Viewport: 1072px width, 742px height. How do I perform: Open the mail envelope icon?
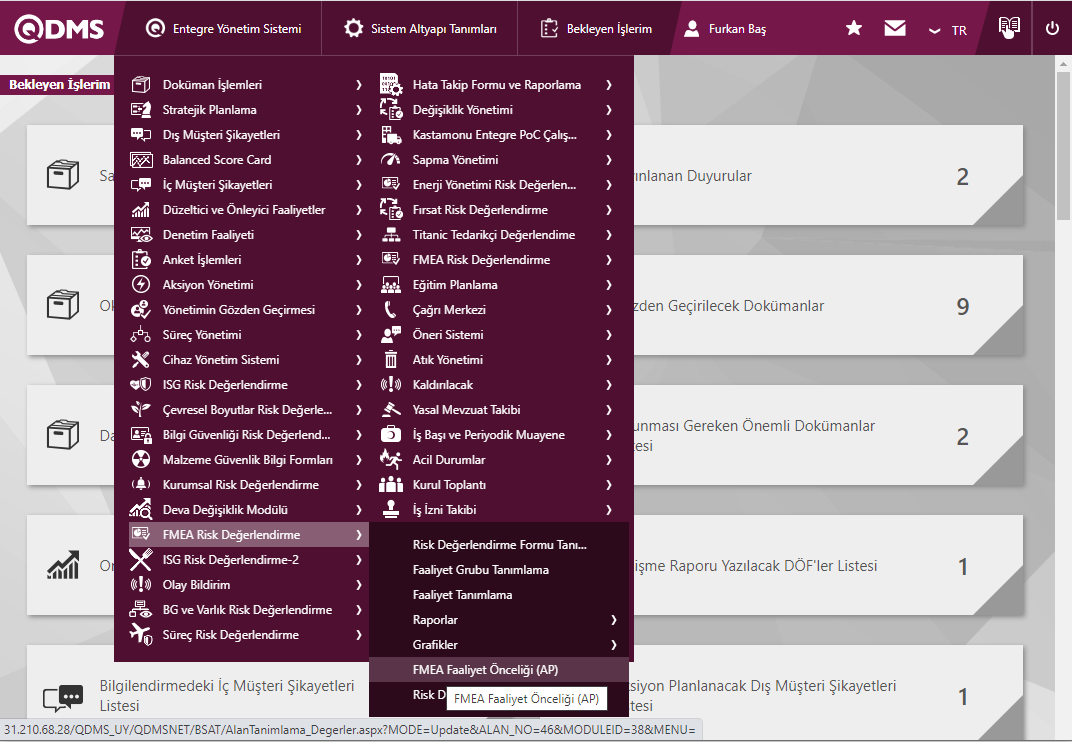coord(895,29)
